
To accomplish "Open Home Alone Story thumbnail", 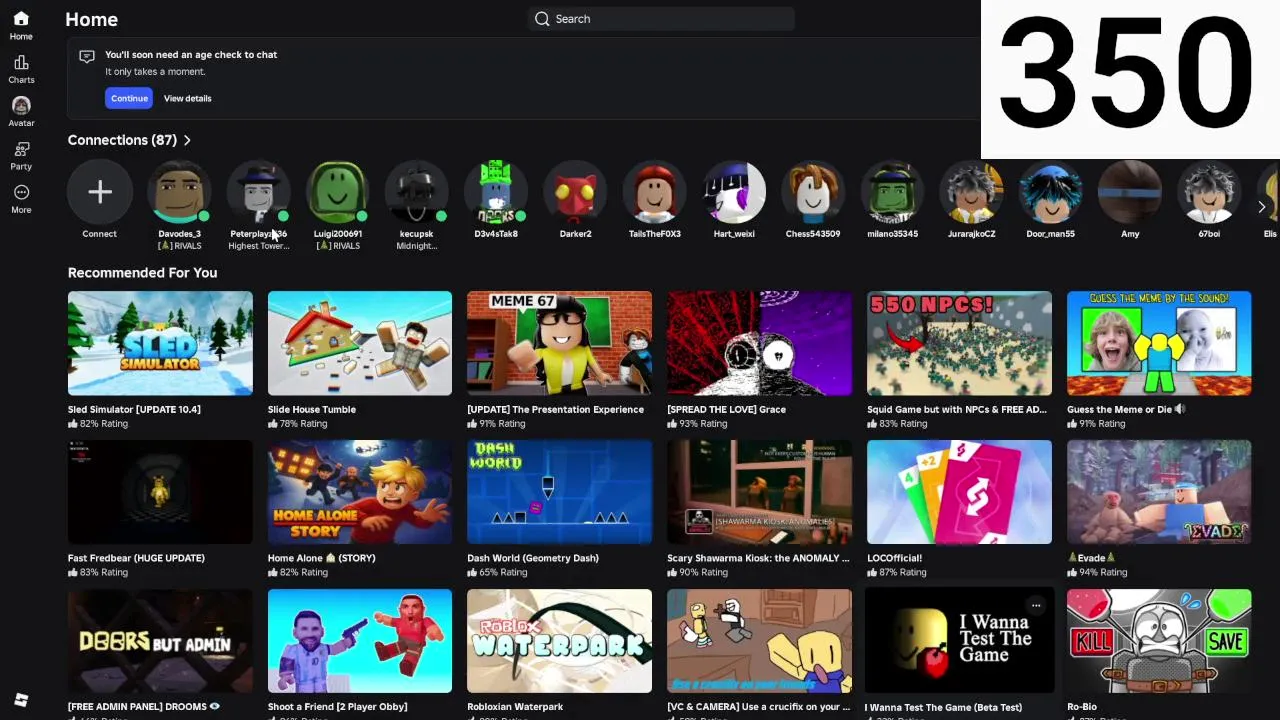I will 360,492.
